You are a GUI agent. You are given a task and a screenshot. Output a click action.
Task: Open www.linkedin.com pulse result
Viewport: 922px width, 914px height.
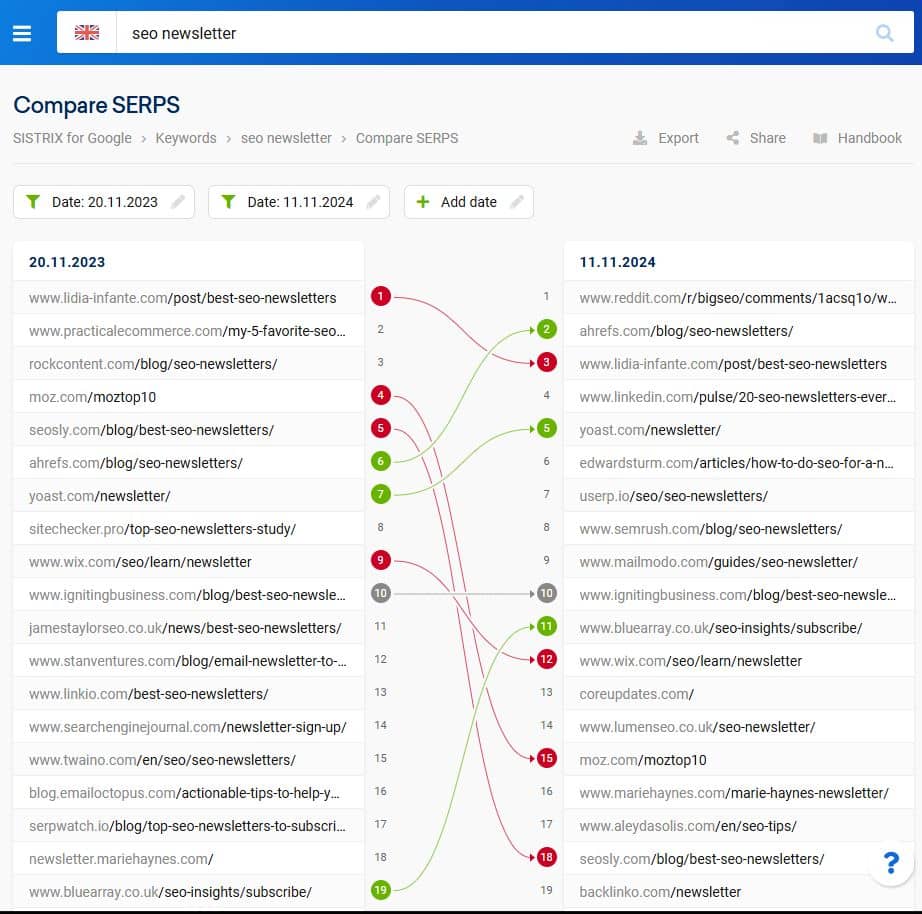coord(738,397)
